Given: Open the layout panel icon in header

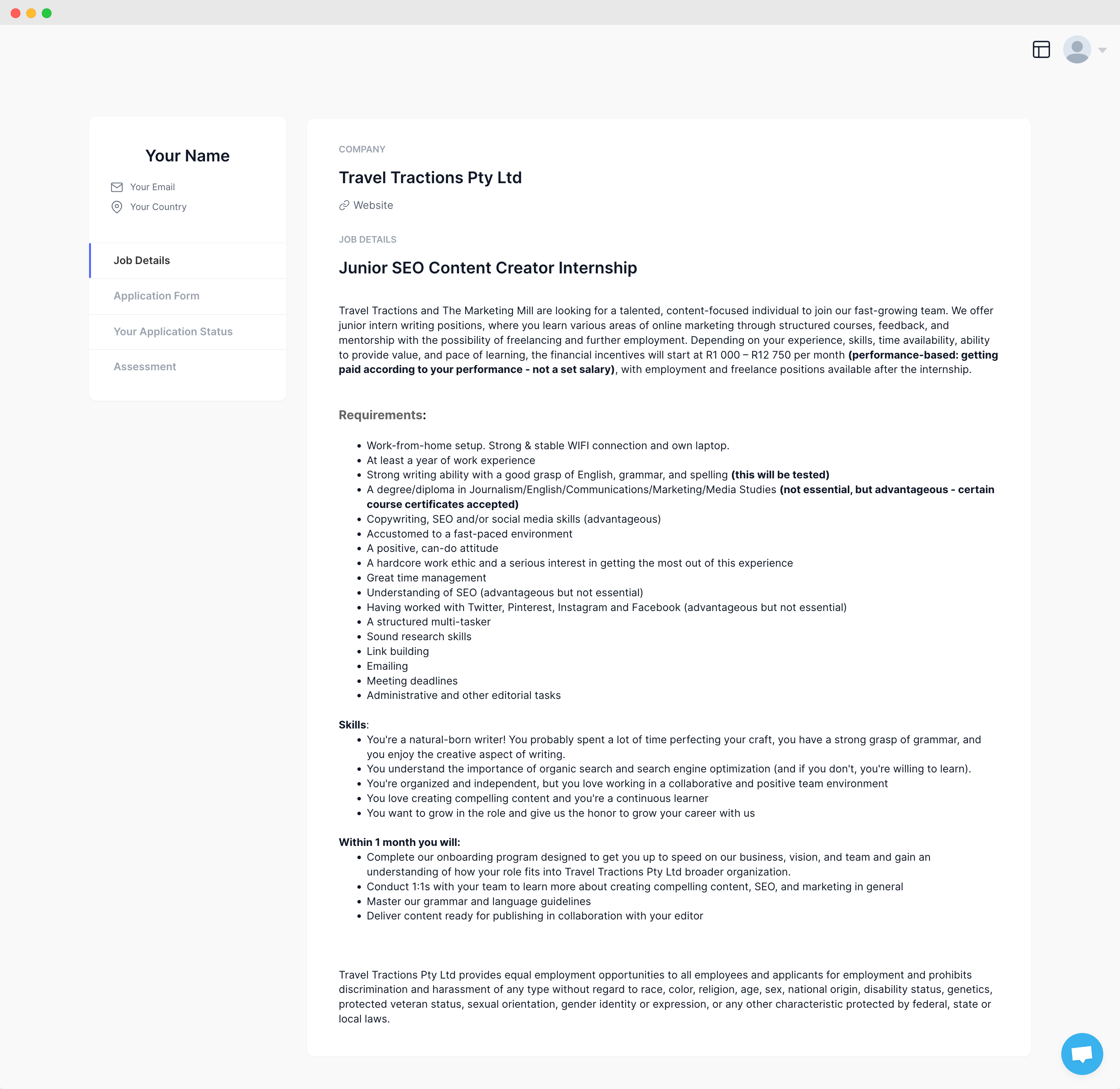Looking at the screenshot, I should (1041, 50).
